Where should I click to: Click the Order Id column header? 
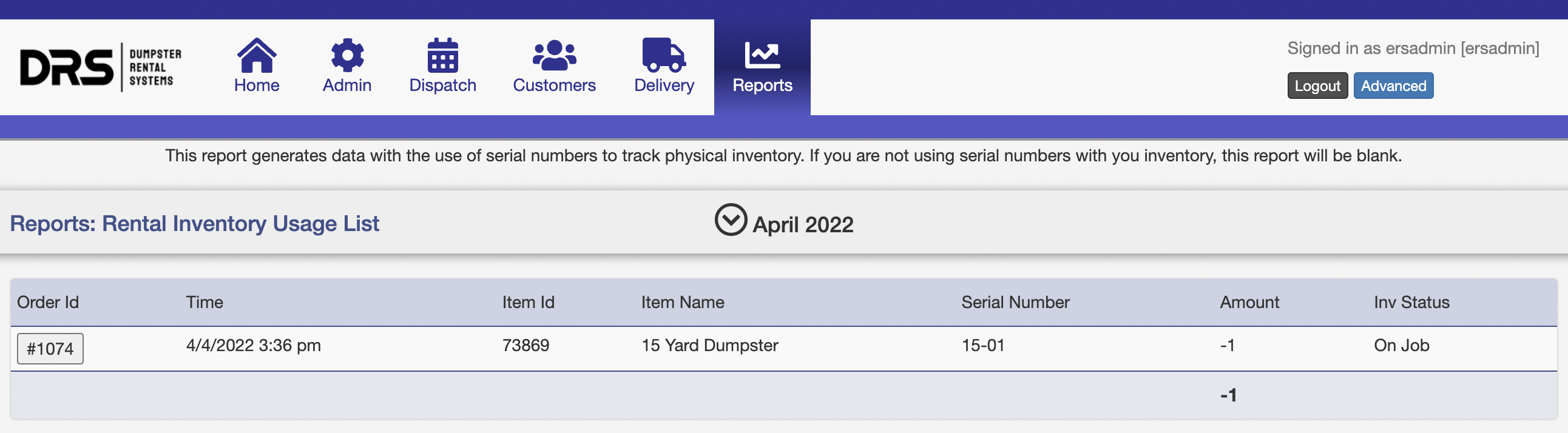48,302
